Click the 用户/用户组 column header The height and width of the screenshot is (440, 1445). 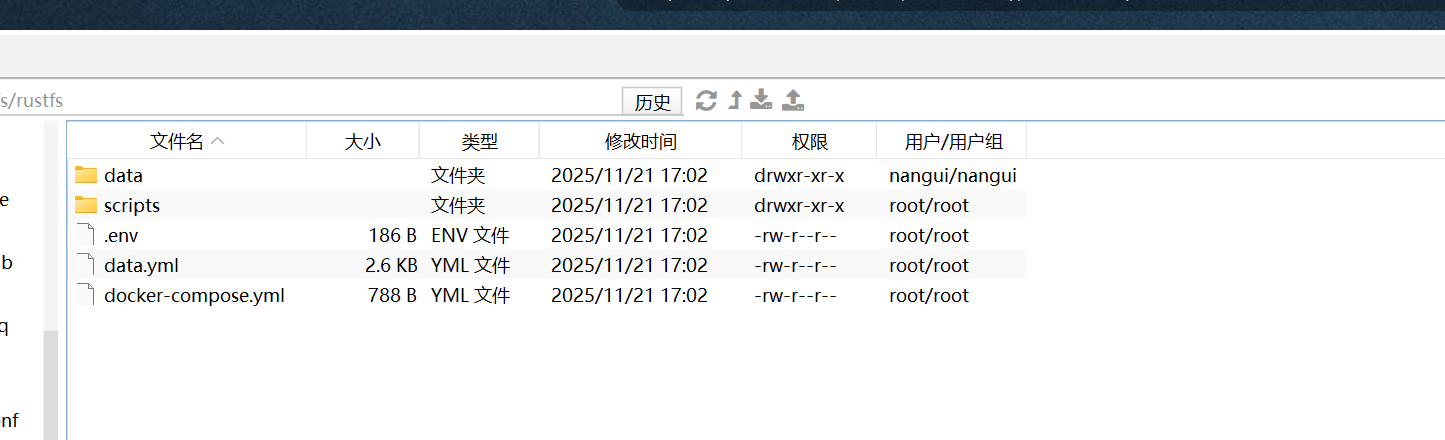951,142
